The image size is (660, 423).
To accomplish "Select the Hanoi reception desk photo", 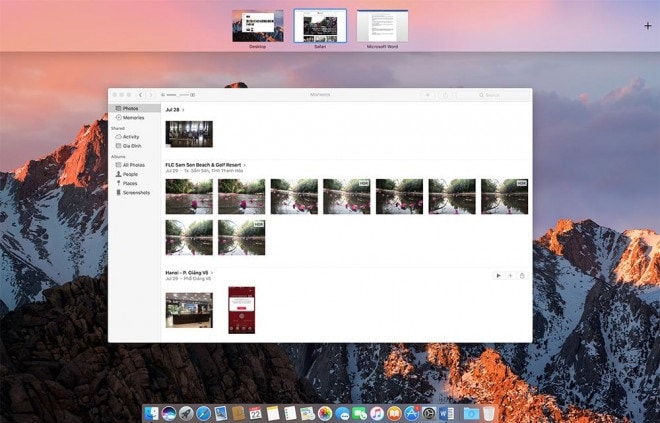I will [x=189, y=310].
